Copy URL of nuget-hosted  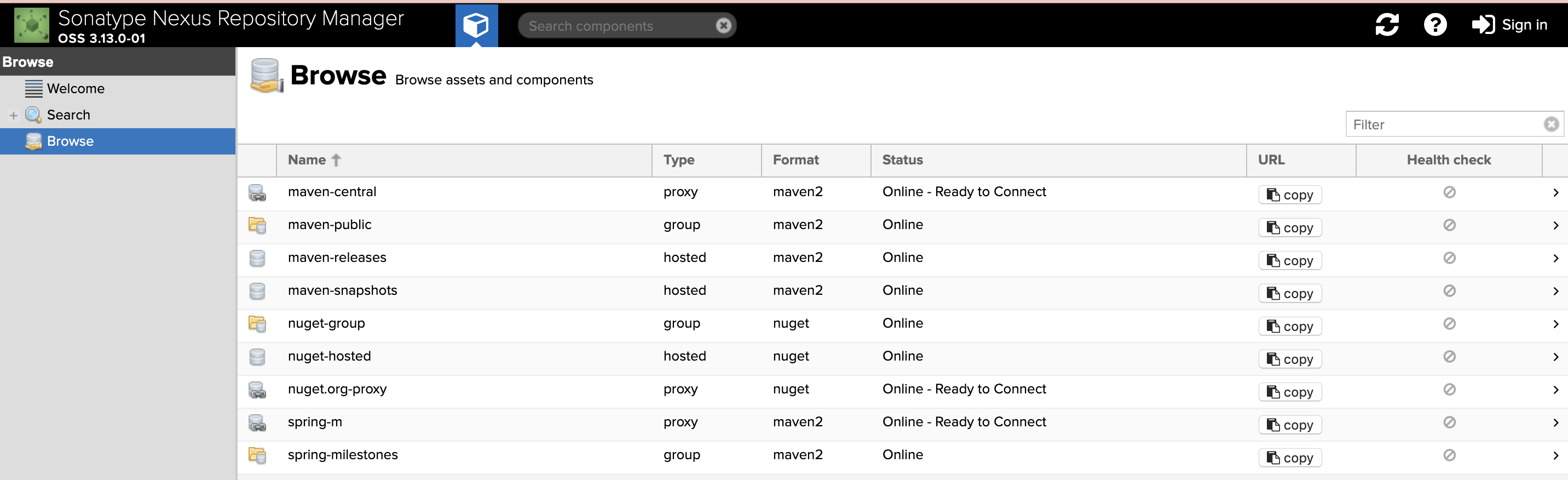point(1290,359)
